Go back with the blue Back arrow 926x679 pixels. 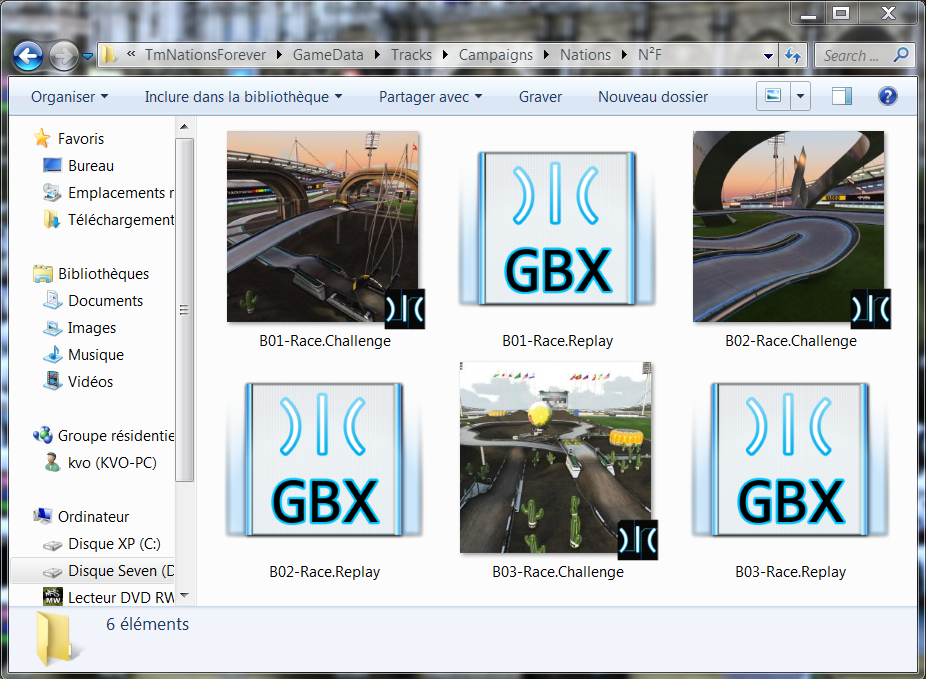pos(28,56)
